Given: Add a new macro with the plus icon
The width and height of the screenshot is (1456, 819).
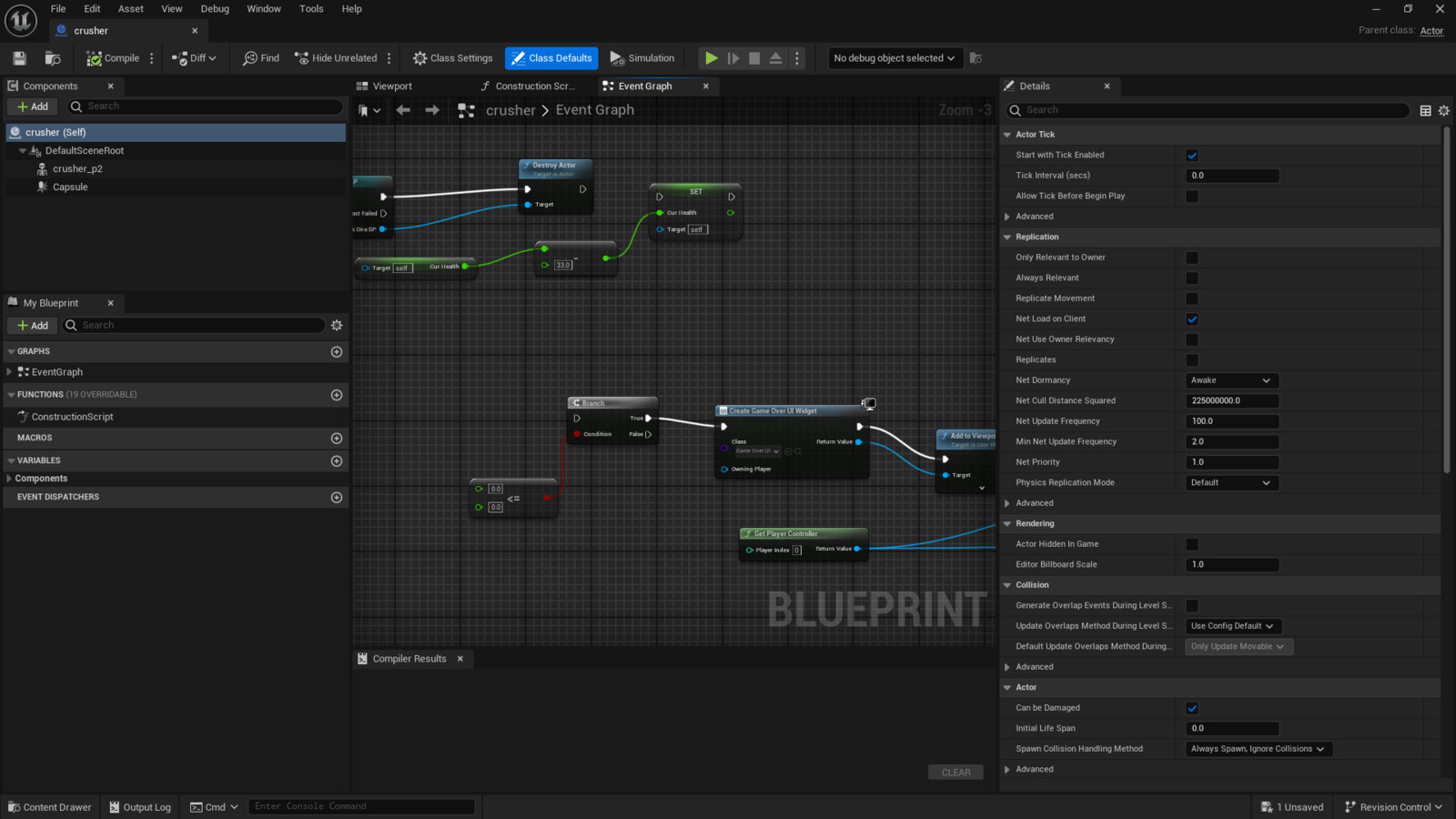Looking at the screenshot, I should click(x=337, y=439).
